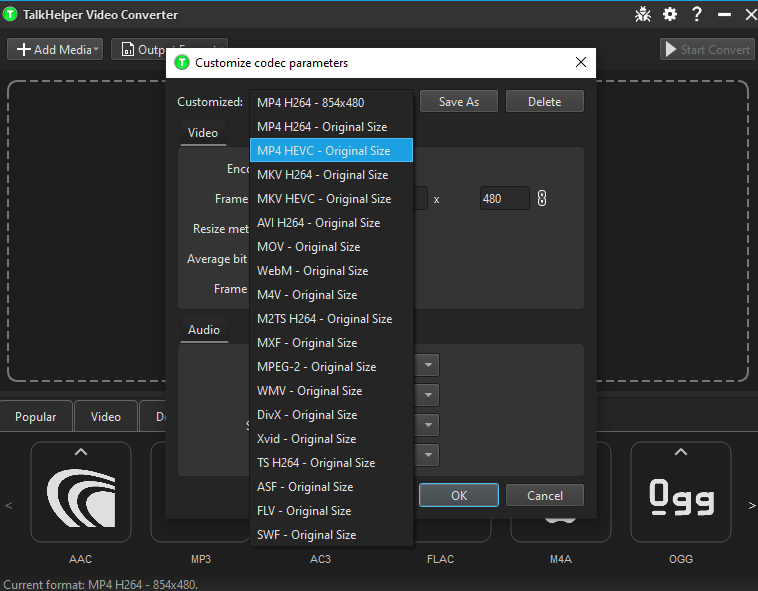Choose AVI H264 - Original Size preset
Viewport: 758px width, 591px height.
pyautogui.click(x=331, y=223)
